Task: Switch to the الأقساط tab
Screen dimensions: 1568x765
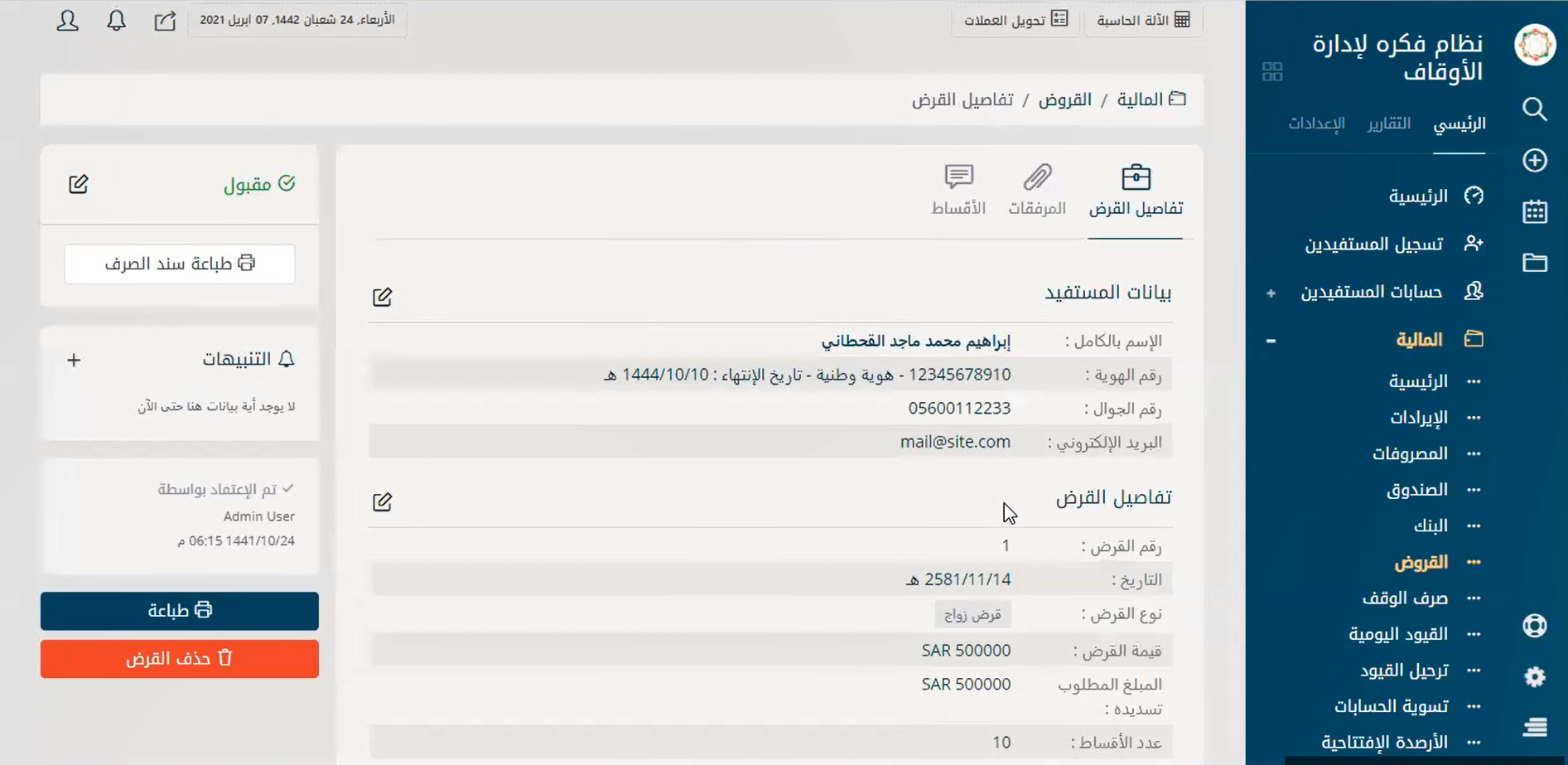Action: 958,190
